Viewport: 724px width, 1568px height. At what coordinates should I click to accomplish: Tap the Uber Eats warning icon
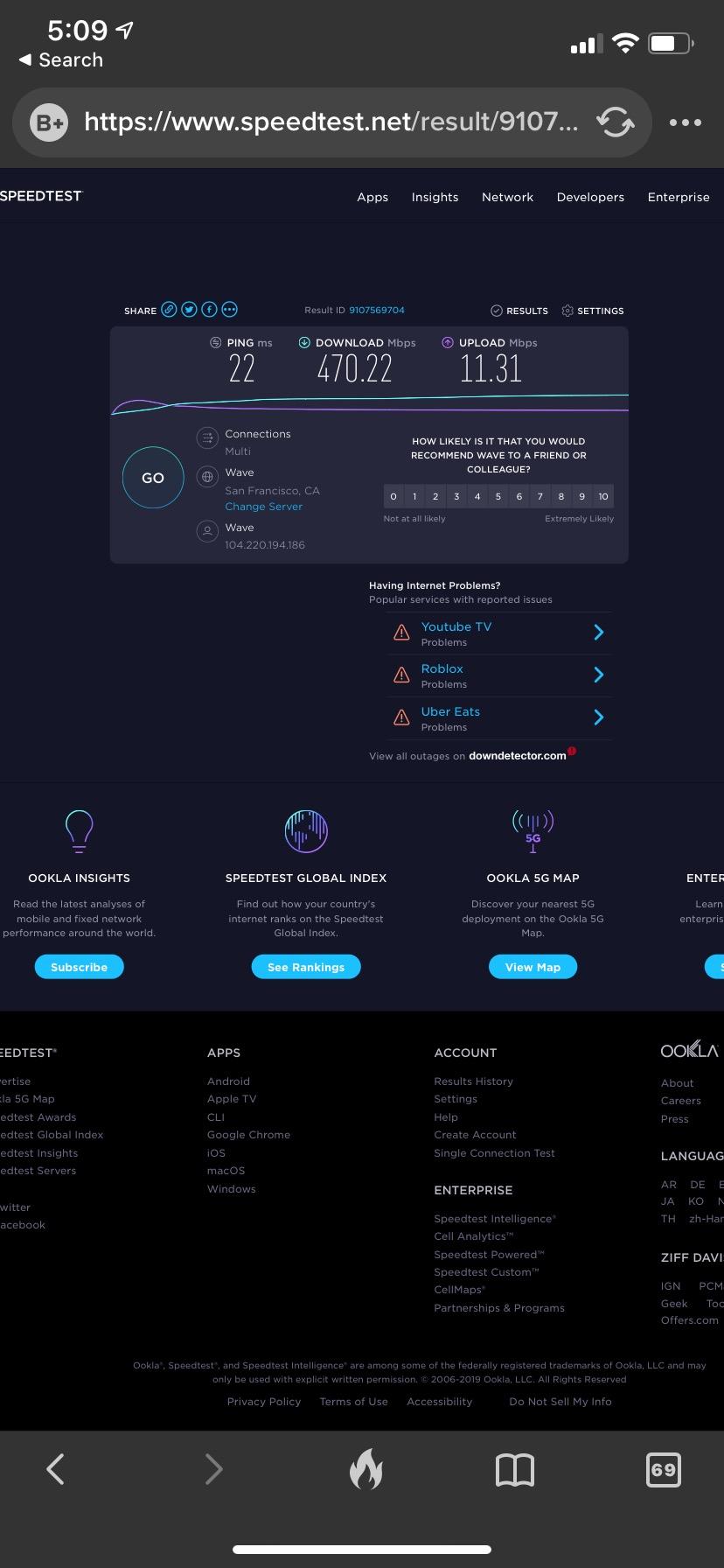click(x=401, y=717)
